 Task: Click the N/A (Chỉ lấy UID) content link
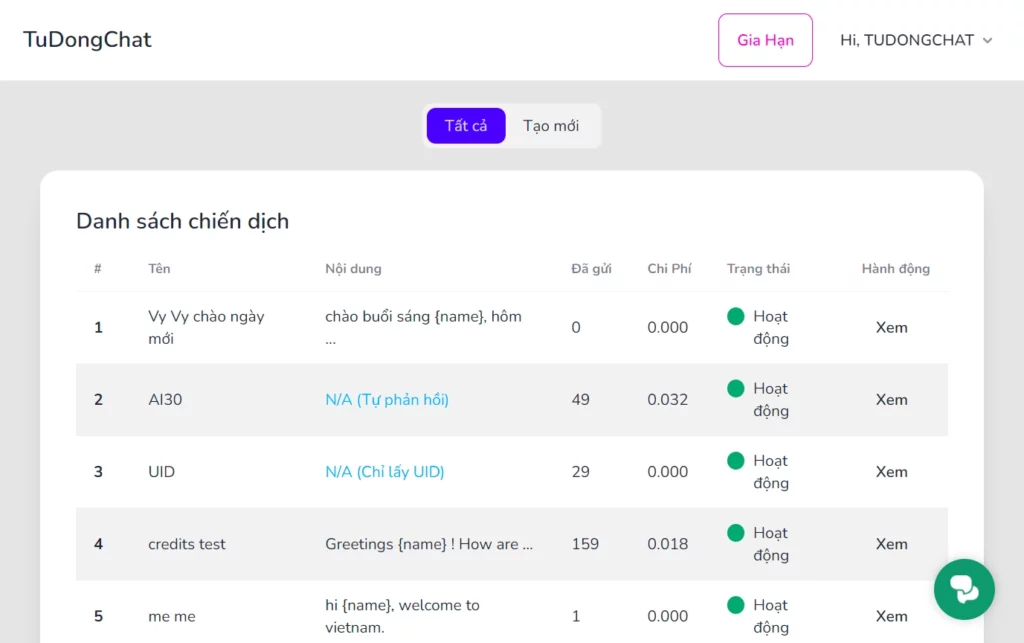(385, 471)
